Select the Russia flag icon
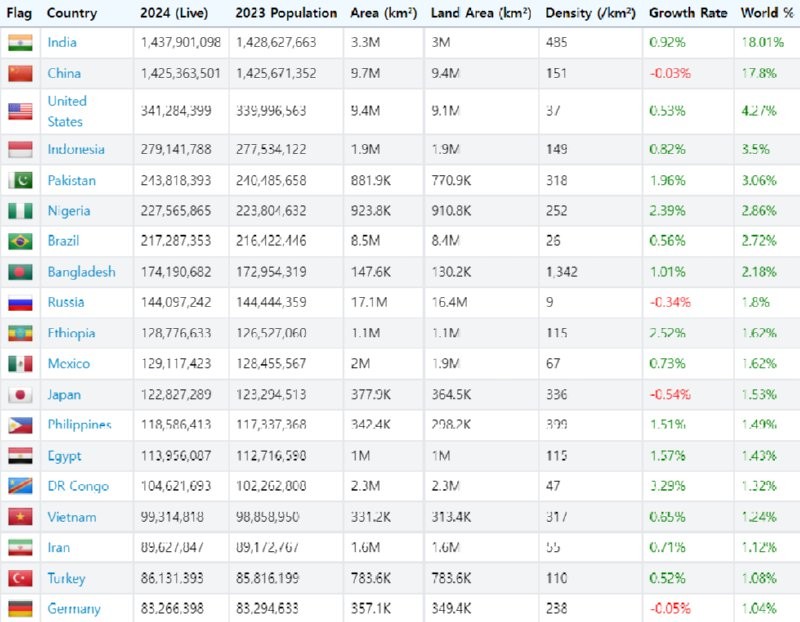This screenshot has height=622, width=800. (20, 303)
